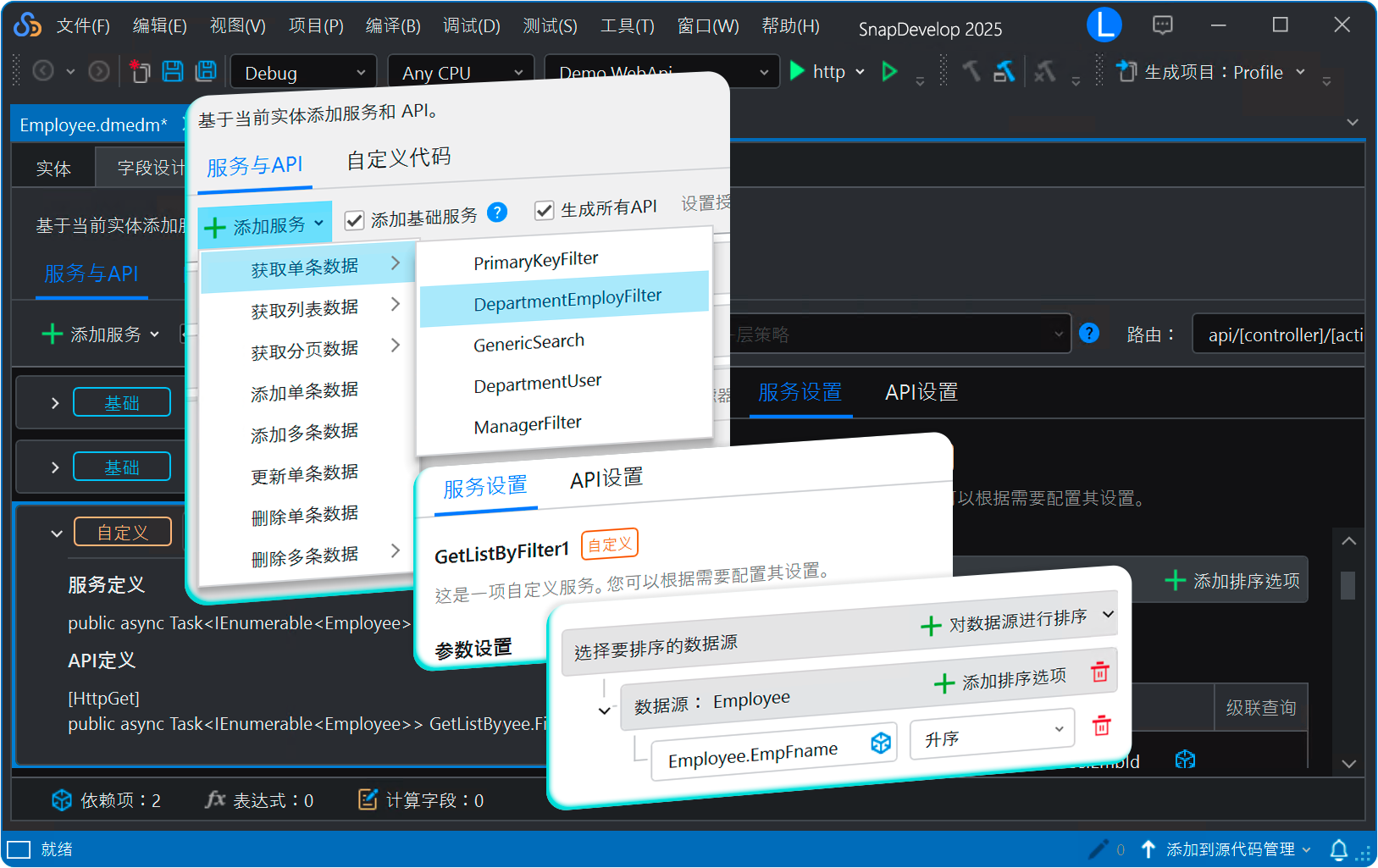Open the Any CPU platform dropdown
The image size is (1378, 868).
(460, 72)
